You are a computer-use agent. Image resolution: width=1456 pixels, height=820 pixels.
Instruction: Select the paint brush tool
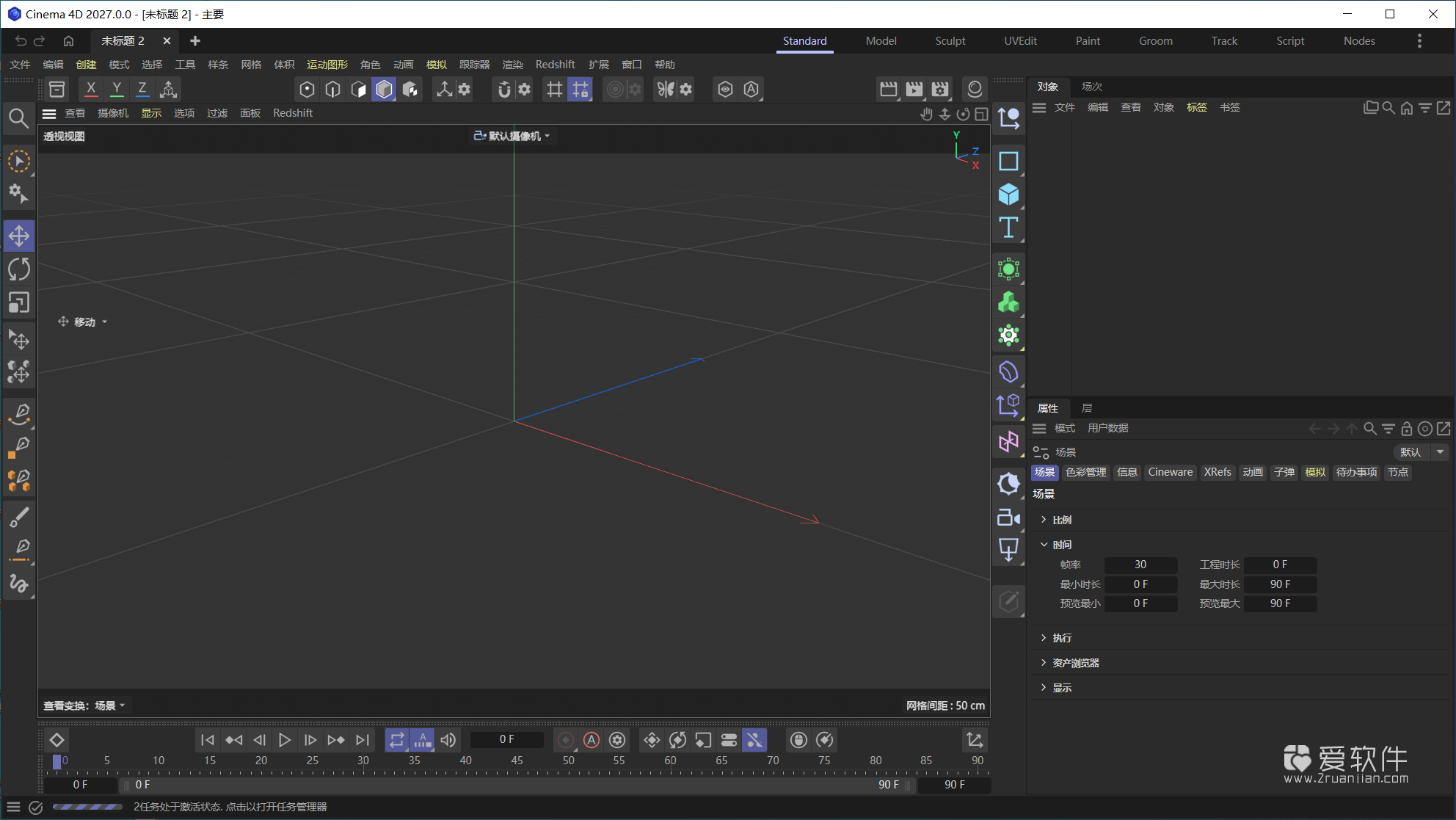point(19,517)
